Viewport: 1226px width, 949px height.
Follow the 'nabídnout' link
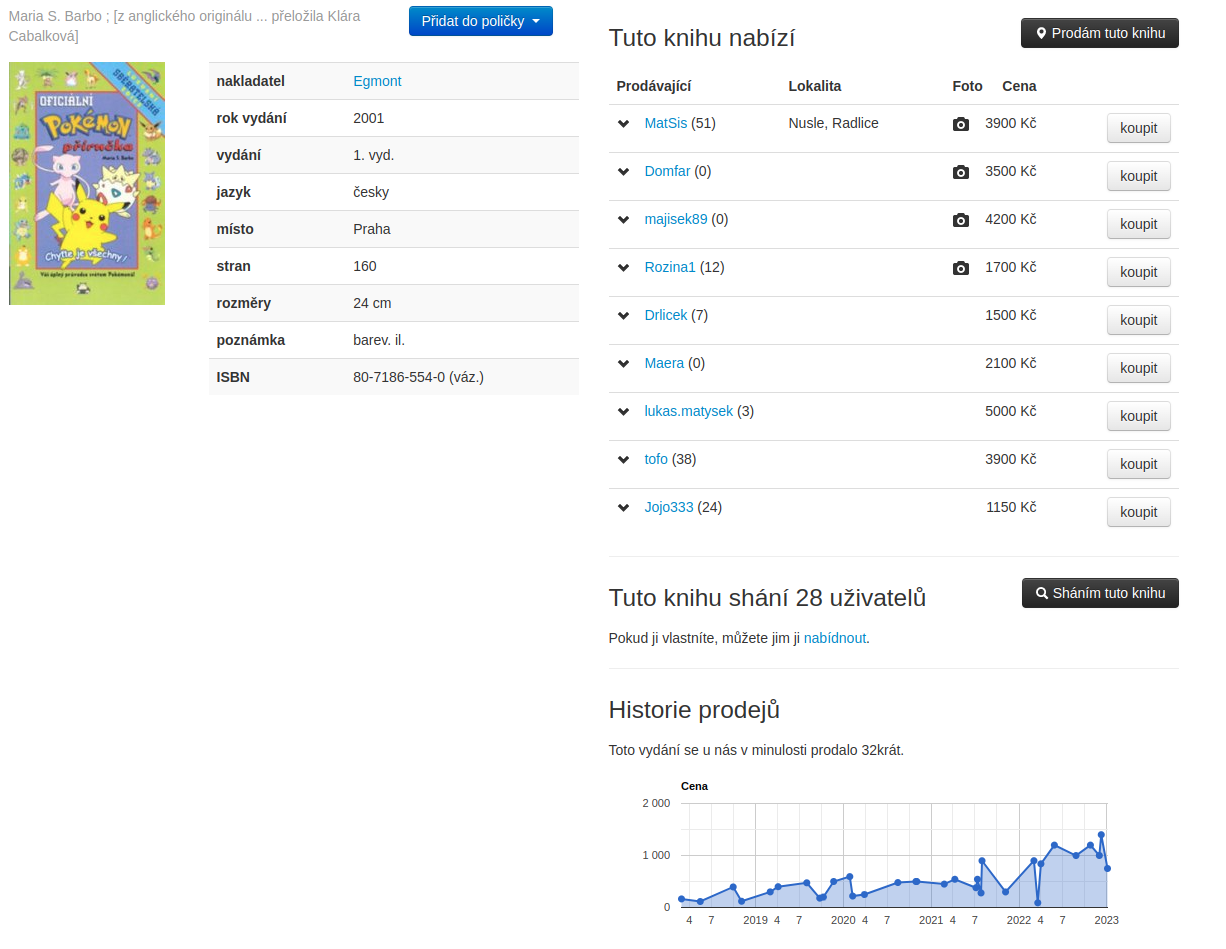point(834,638)
